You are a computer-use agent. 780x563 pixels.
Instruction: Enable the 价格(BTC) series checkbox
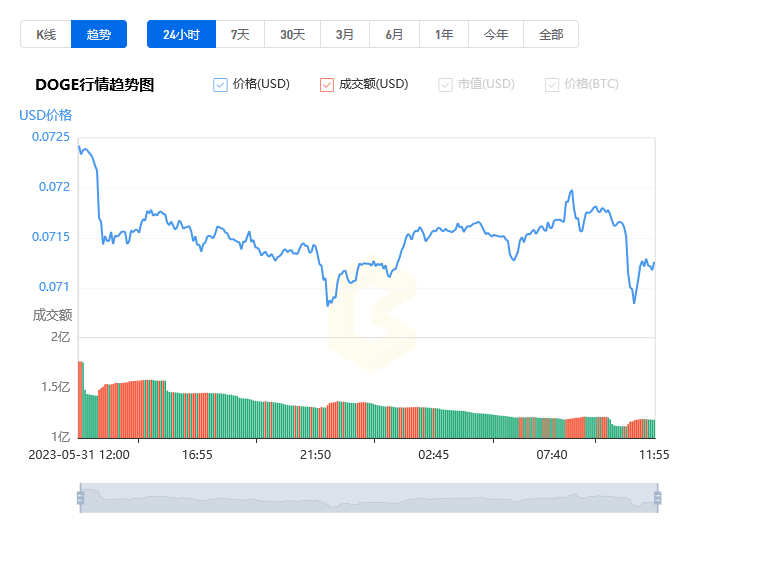552,85
